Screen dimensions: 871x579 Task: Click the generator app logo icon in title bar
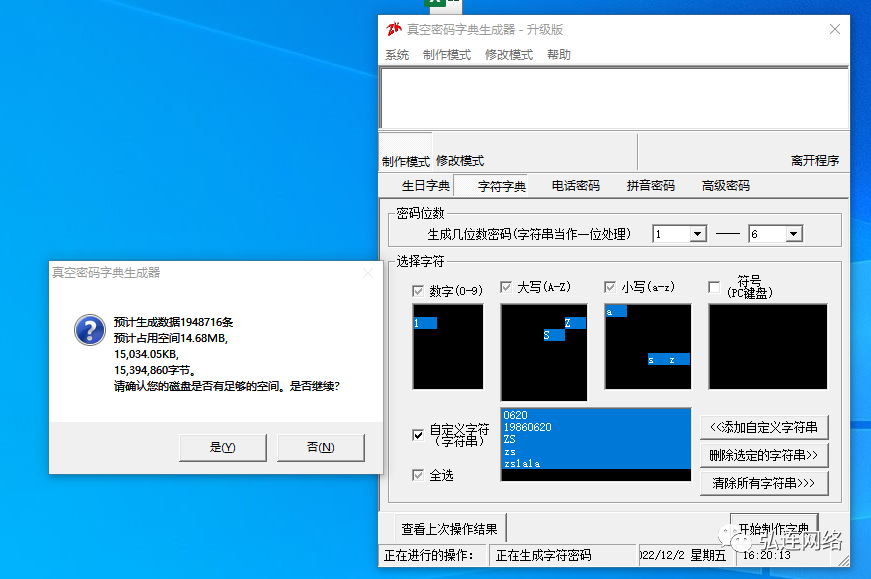394,29
